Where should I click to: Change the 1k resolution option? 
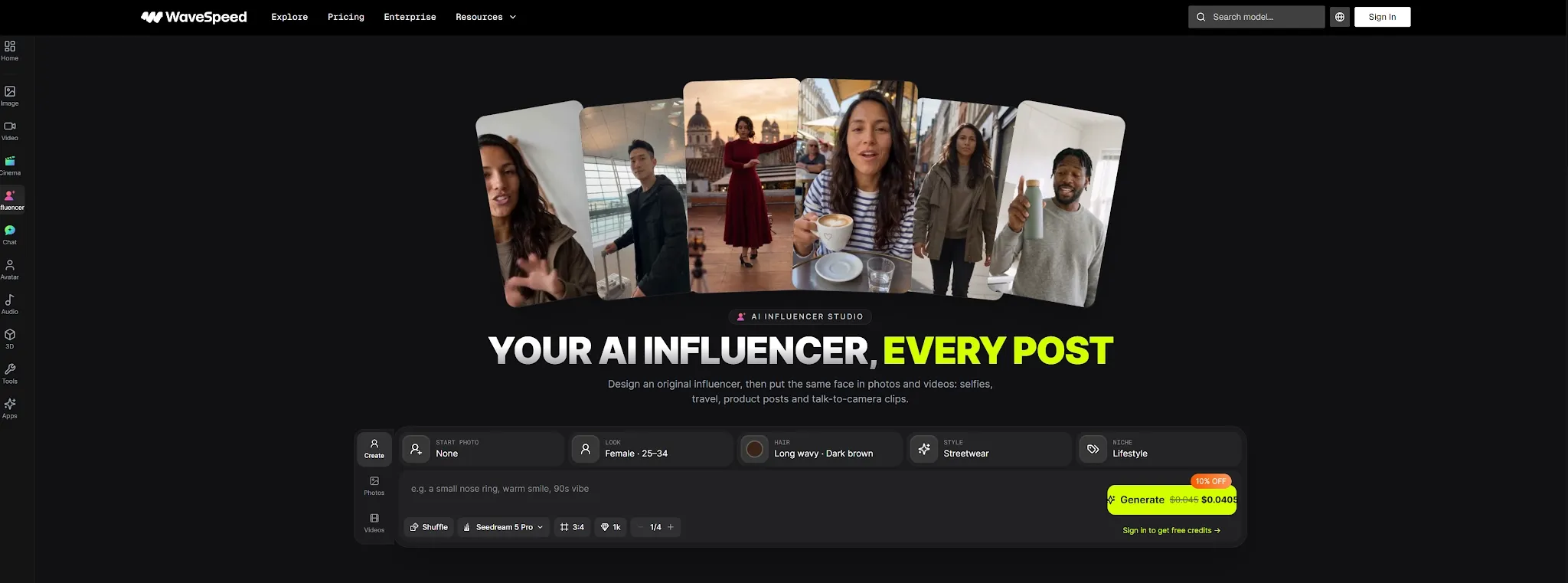(x=610, y=527)
